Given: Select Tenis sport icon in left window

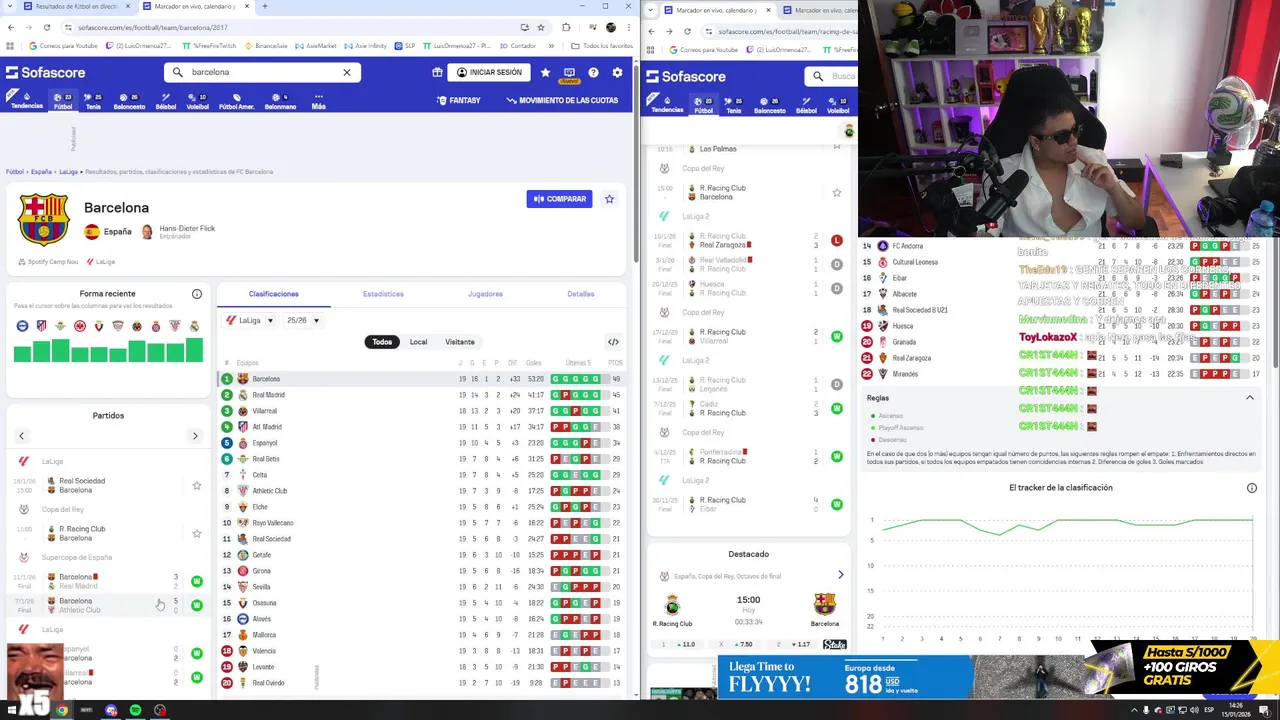Looking at the screenshot, I should coord(93,101).
